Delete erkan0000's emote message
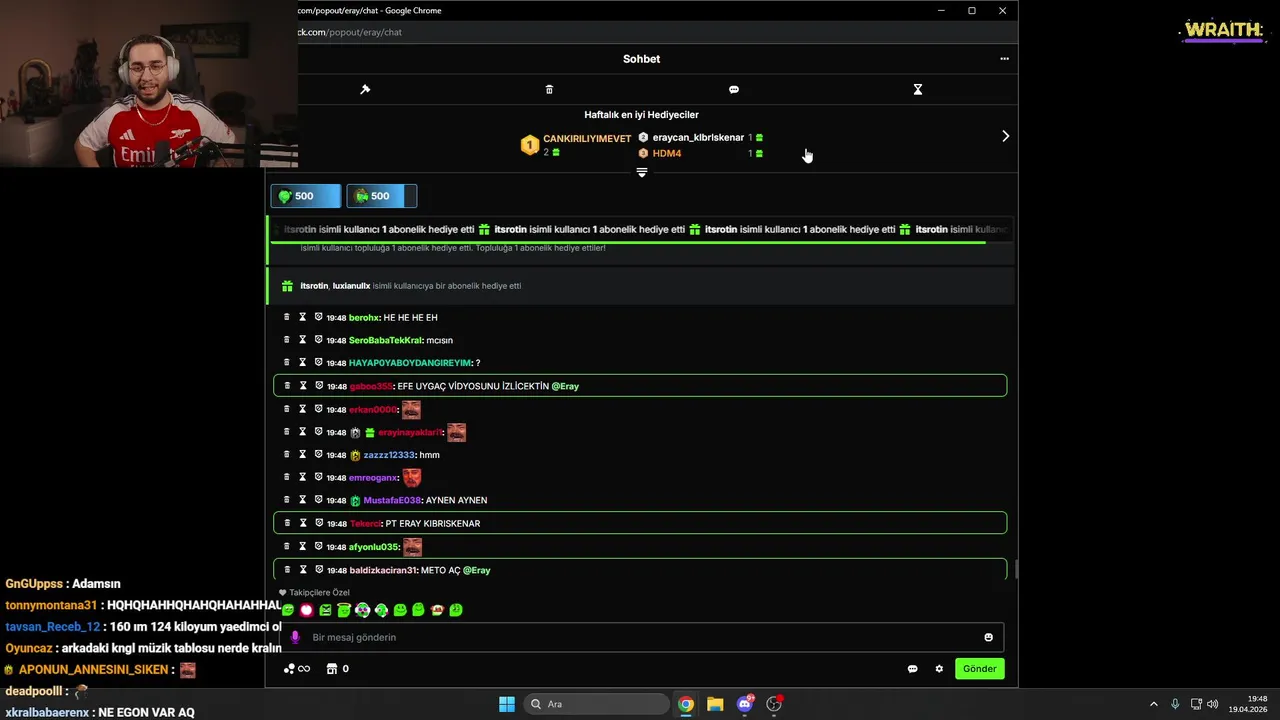The image size is (1280, 720). 287,409
